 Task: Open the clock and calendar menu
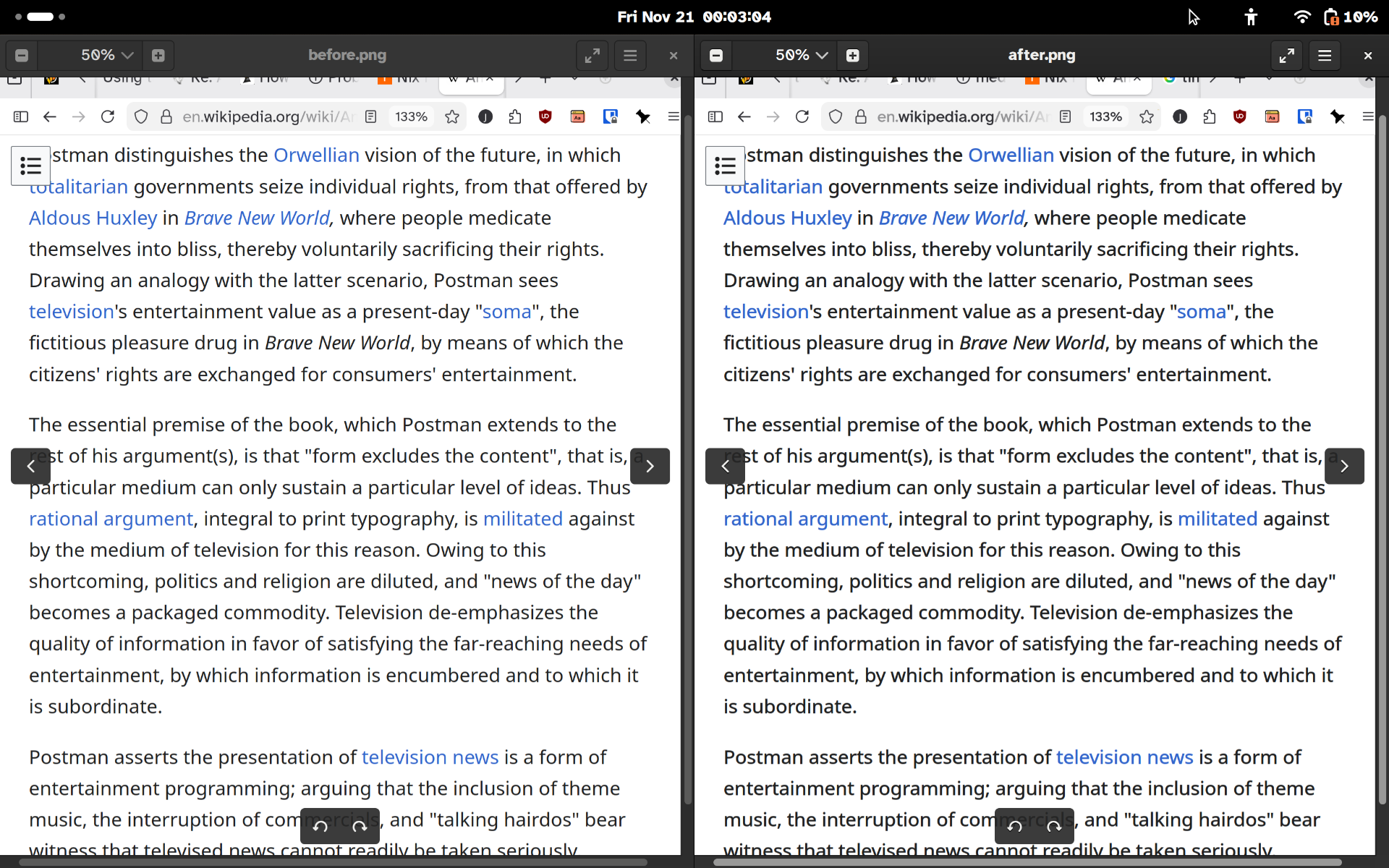[x=694, y=17]
